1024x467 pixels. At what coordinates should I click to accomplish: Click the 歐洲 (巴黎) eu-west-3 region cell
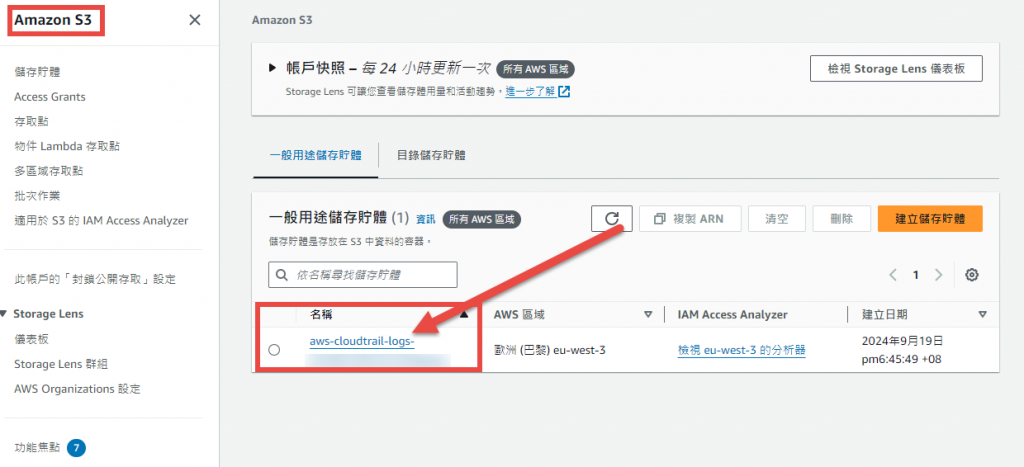[x=550, y=350]
